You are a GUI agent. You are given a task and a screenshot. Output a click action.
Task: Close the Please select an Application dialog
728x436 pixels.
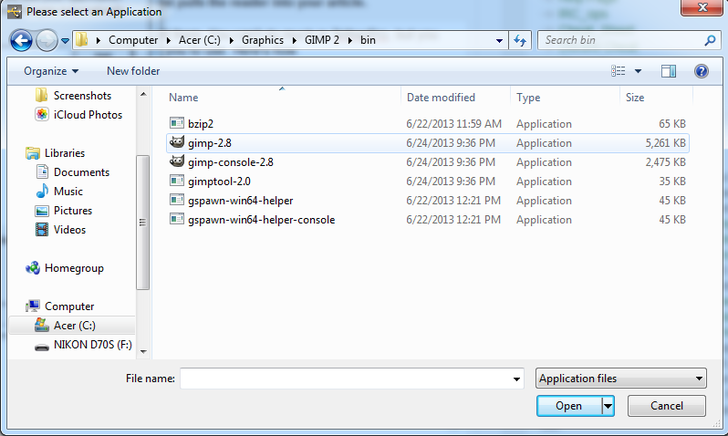coord(702,7)
